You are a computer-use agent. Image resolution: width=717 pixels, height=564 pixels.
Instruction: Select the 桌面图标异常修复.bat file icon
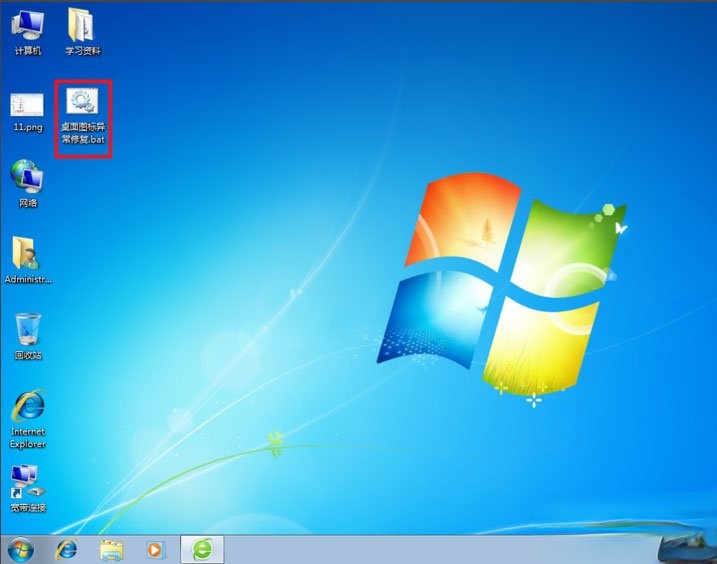[x=83, y=117]
